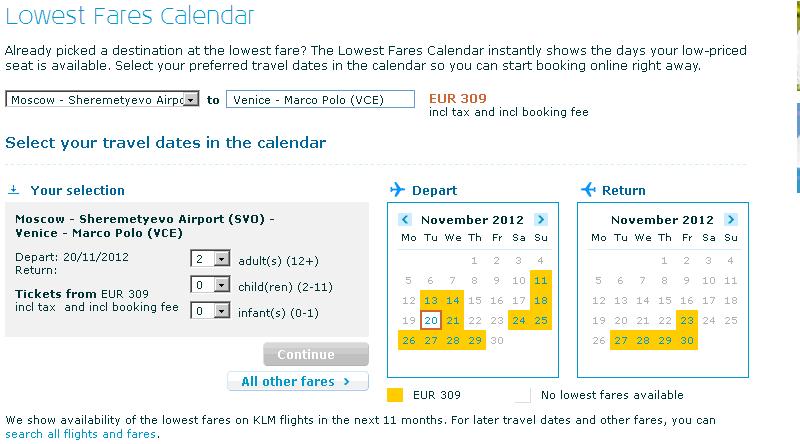
Task: Go to previous month in Depart calendar
Action: [405, 219]
